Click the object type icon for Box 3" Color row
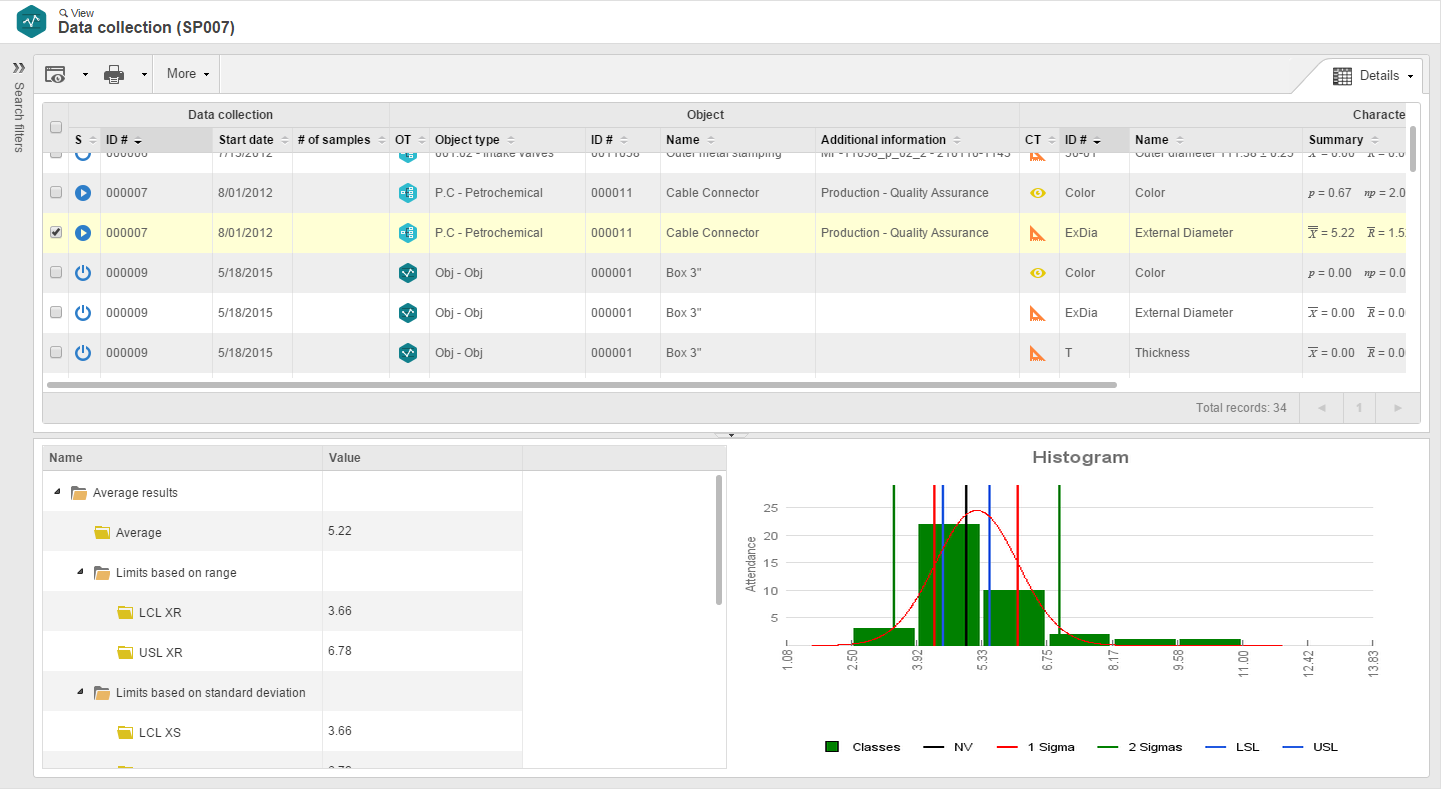This screenshot has height=789, width=1441. 407,273
